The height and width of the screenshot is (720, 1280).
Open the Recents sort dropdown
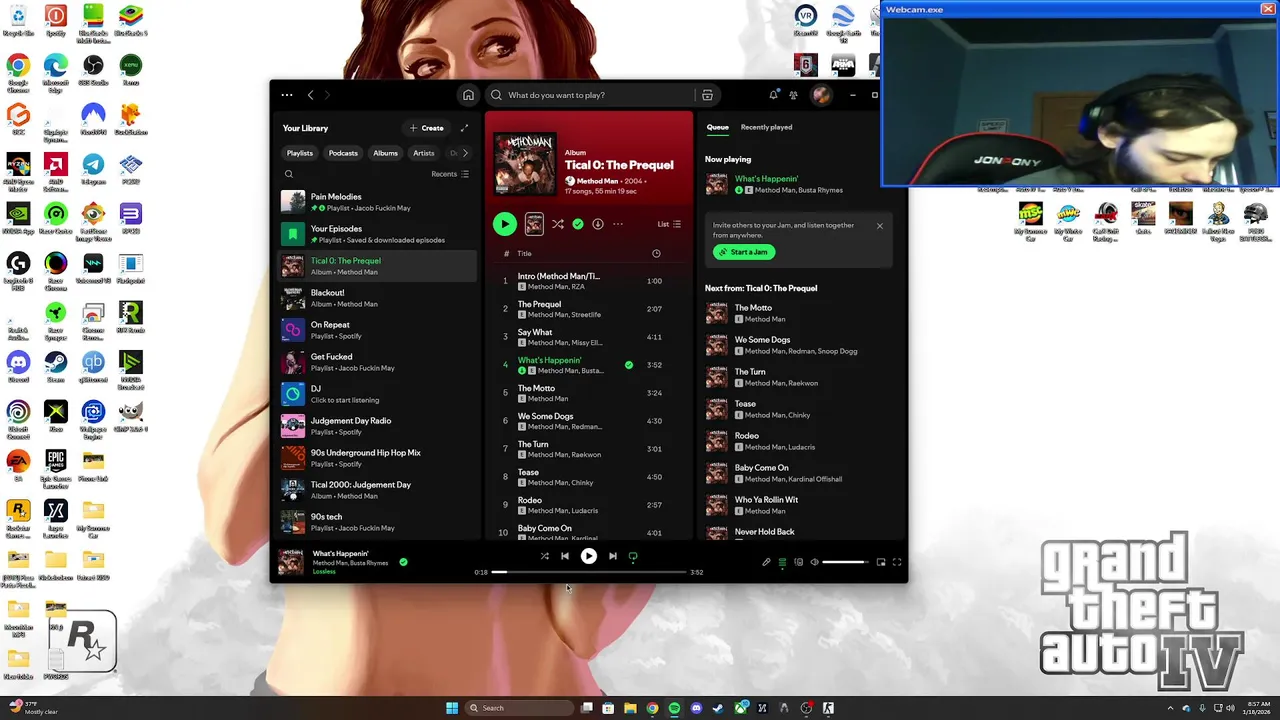[x=450, y=174]
